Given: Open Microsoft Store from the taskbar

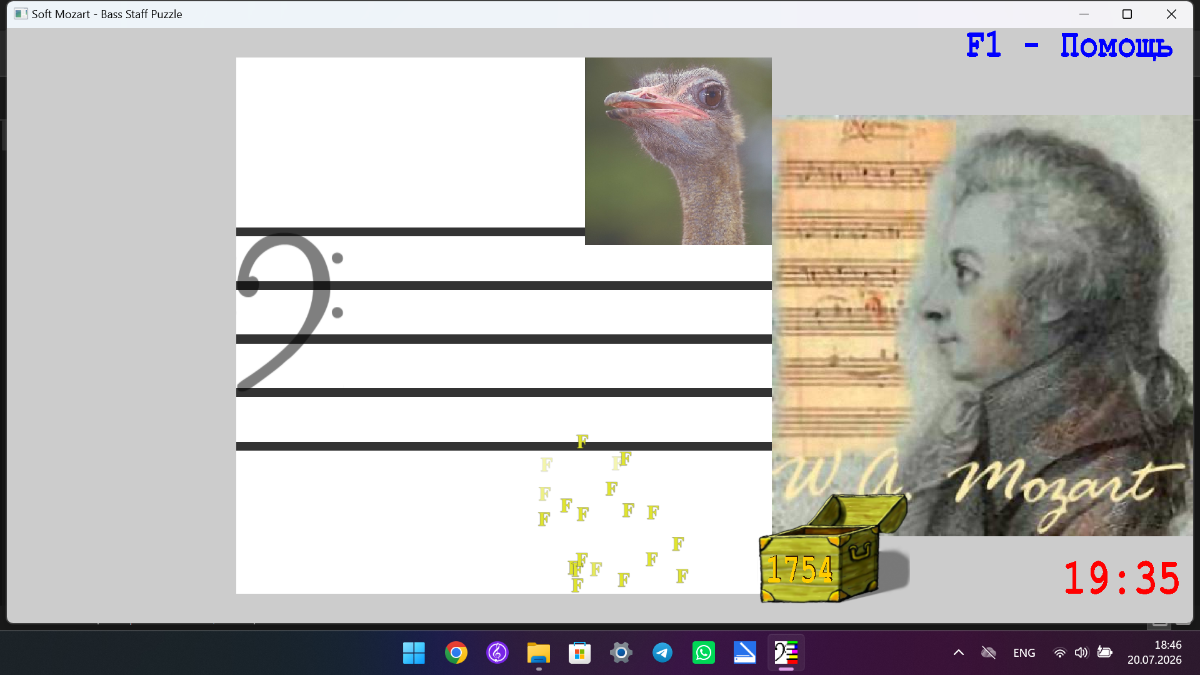Looking at the screenshot, I should pos(580,653).
